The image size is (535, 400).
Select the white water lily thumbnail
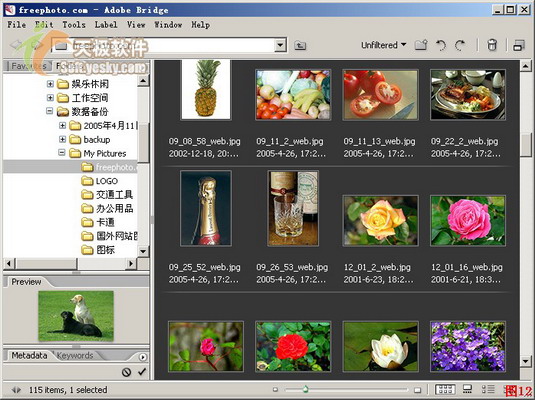coord(380,346)
